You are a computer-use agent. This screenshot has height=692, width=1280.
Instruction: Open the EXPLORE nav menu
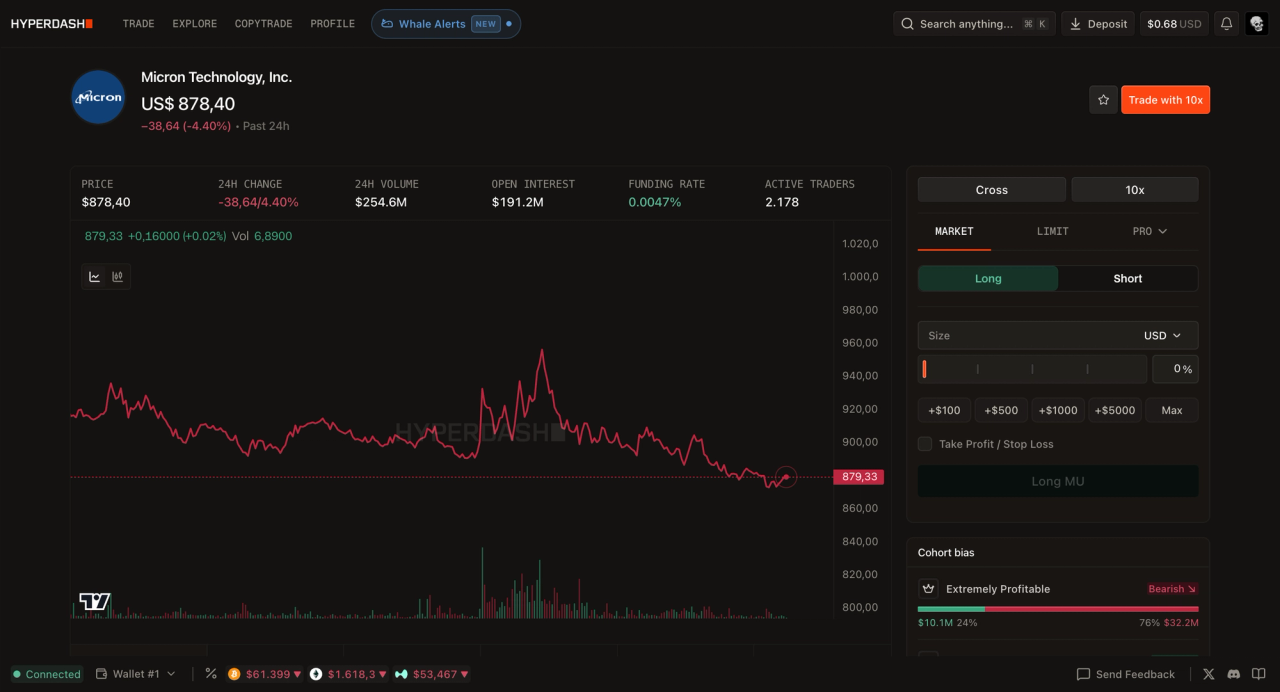194,24
